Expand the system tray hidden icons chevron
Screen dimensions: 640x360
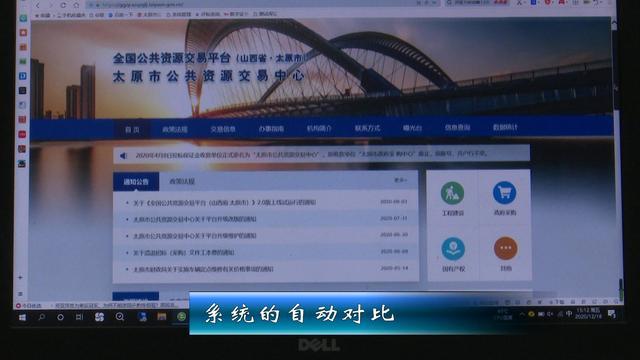(522, 314)
